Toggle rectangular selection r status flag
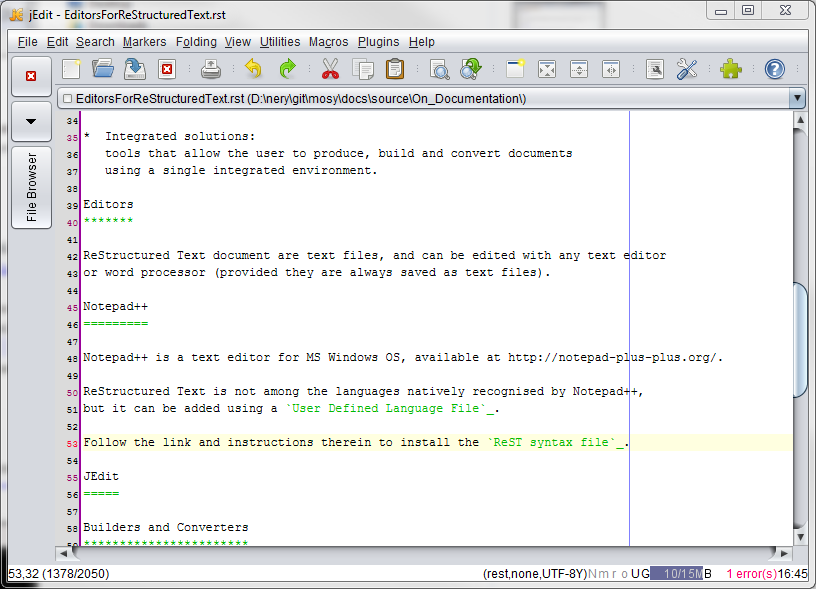 point(614,573)
